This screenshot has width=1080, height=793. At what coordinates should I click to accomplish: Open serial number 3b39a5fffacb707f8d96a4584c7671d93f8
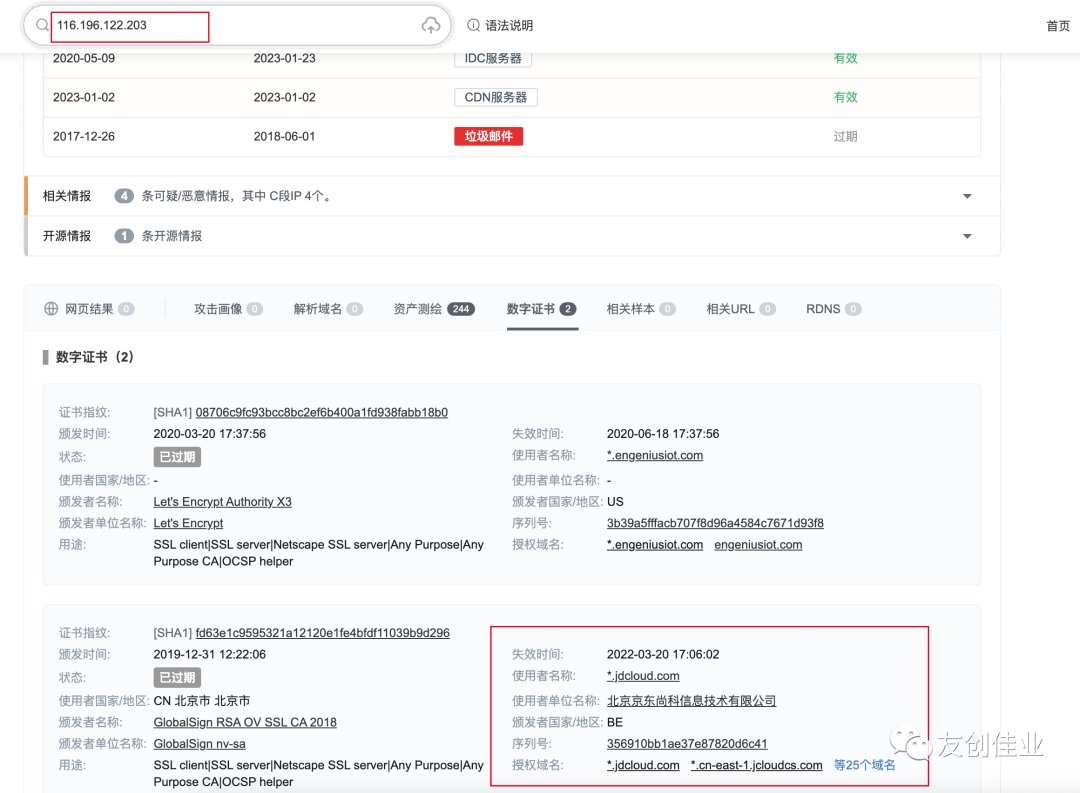(715, 523)
